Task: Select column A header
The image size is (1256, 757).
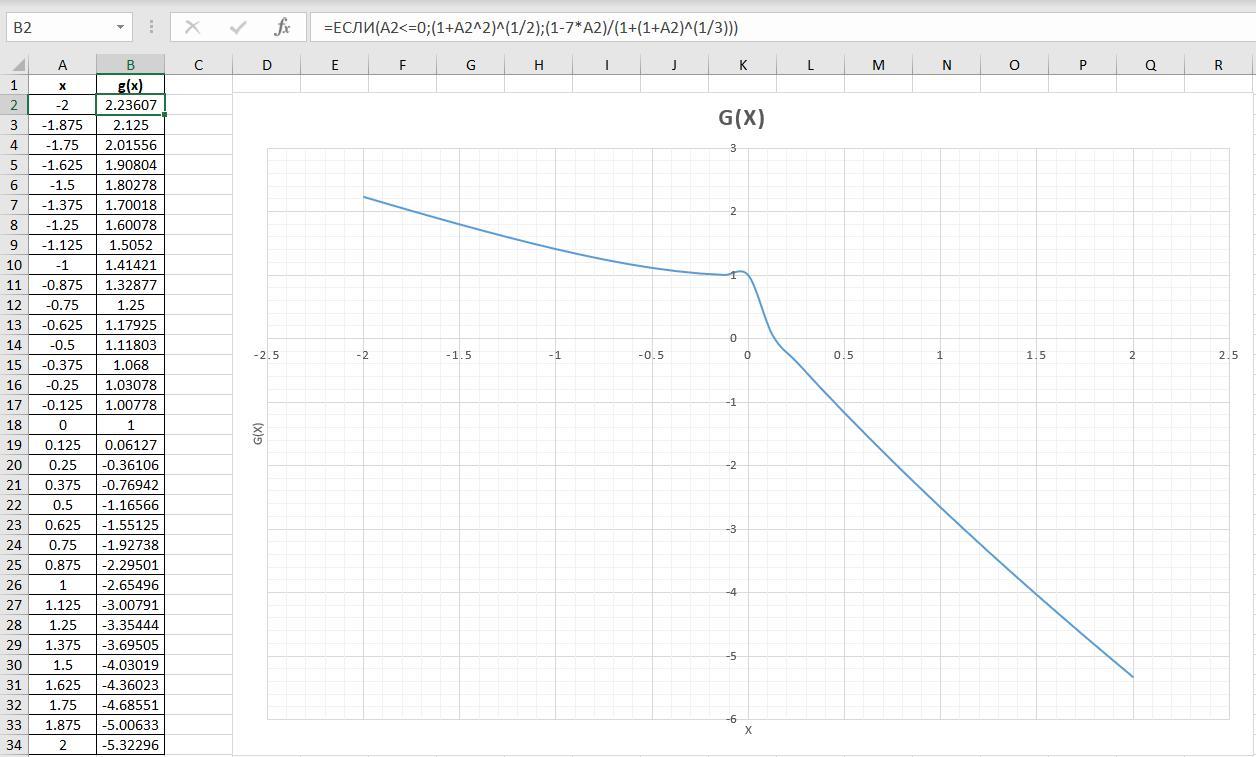Action: [x=62, y=65]
